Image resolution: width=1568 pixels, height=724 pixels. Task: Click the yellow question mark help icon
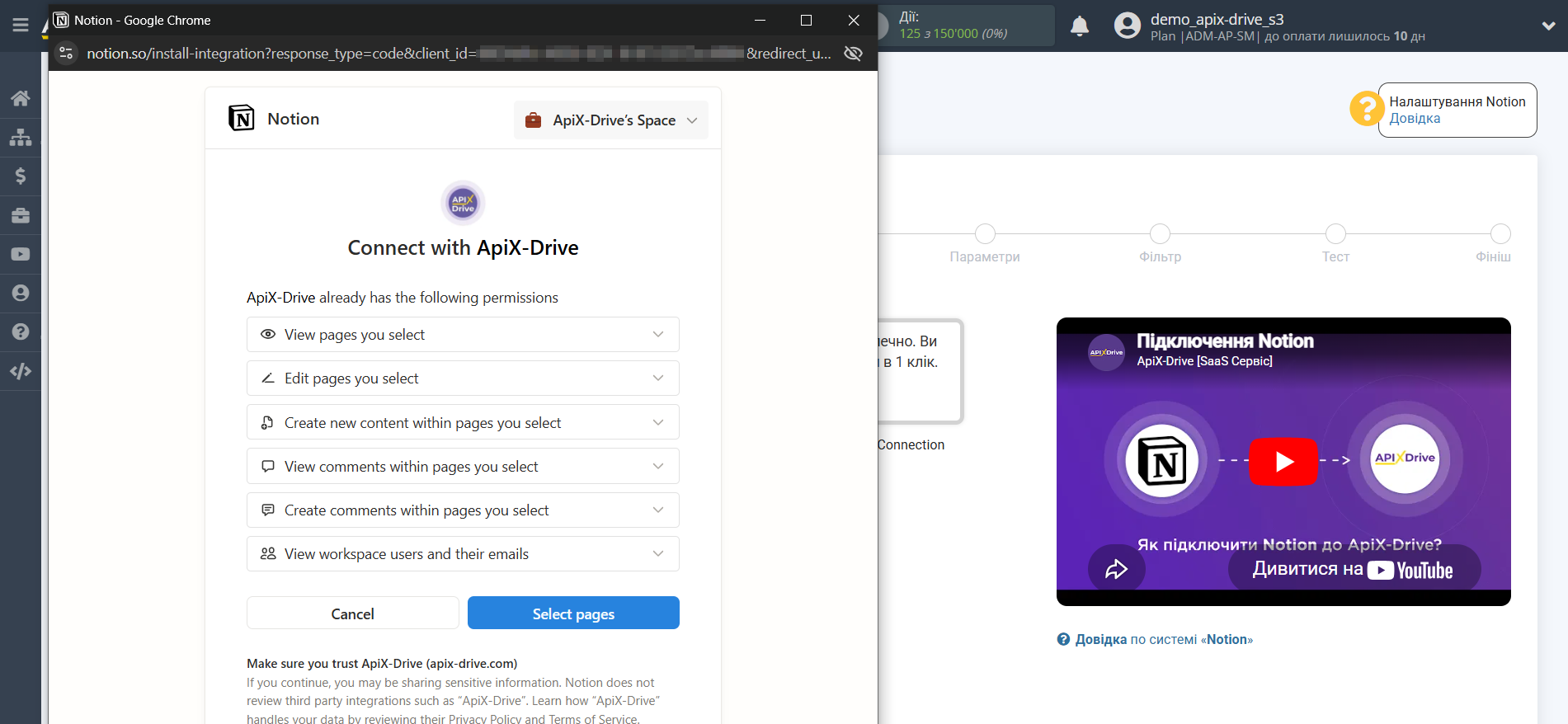(1367, 108)
